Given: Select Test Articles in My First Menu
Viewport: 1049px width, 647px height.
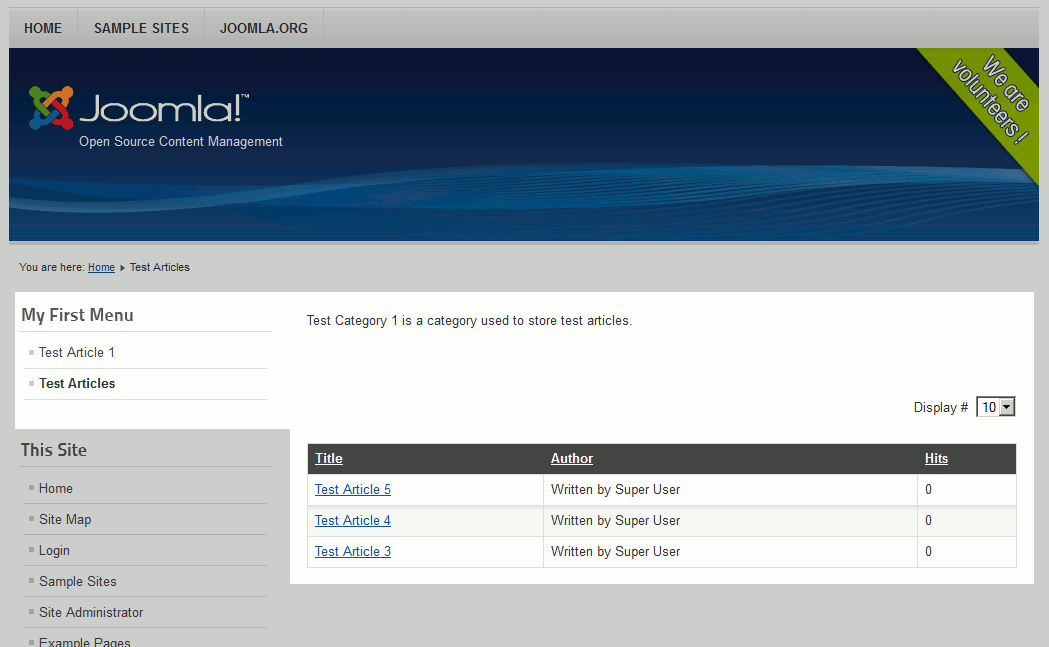Looking at the screenshot, I should [77, 383].
